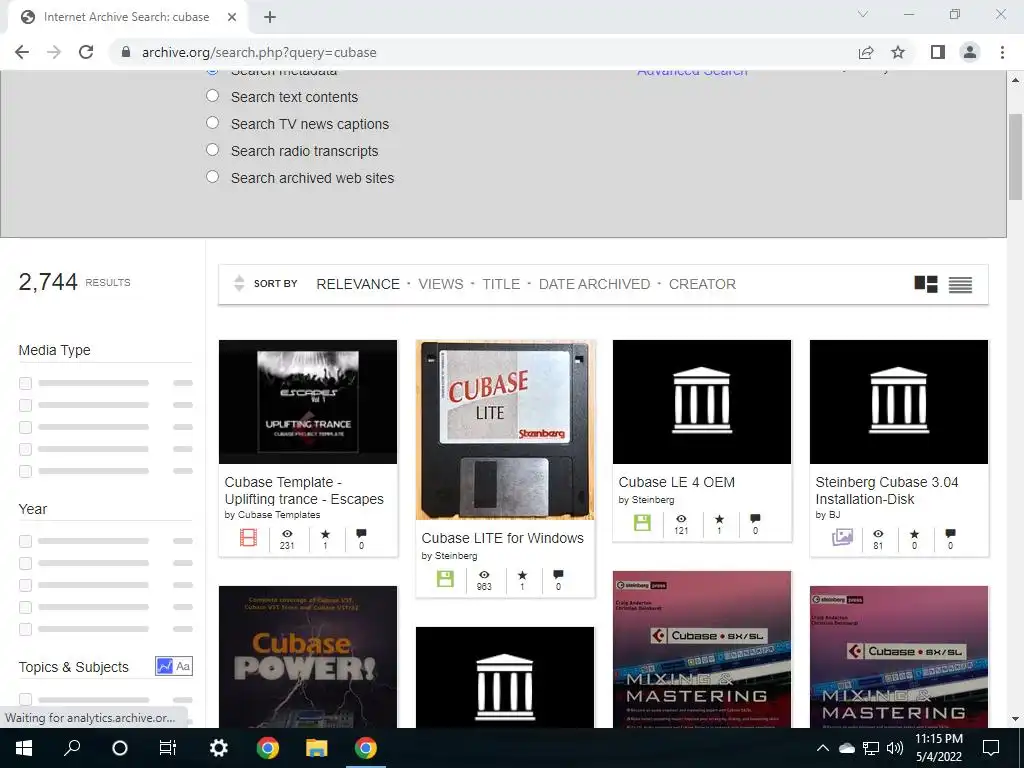Open Windows taskbar search

[72, 748]
